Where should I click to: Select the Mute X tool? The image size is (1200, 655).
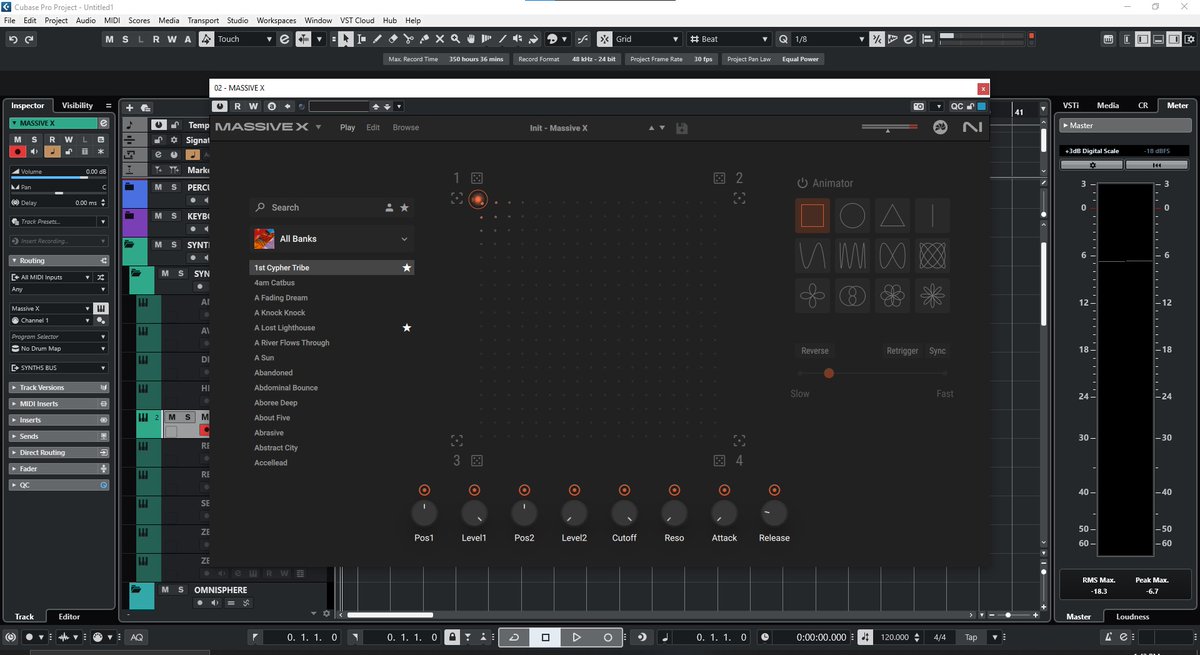441,39
